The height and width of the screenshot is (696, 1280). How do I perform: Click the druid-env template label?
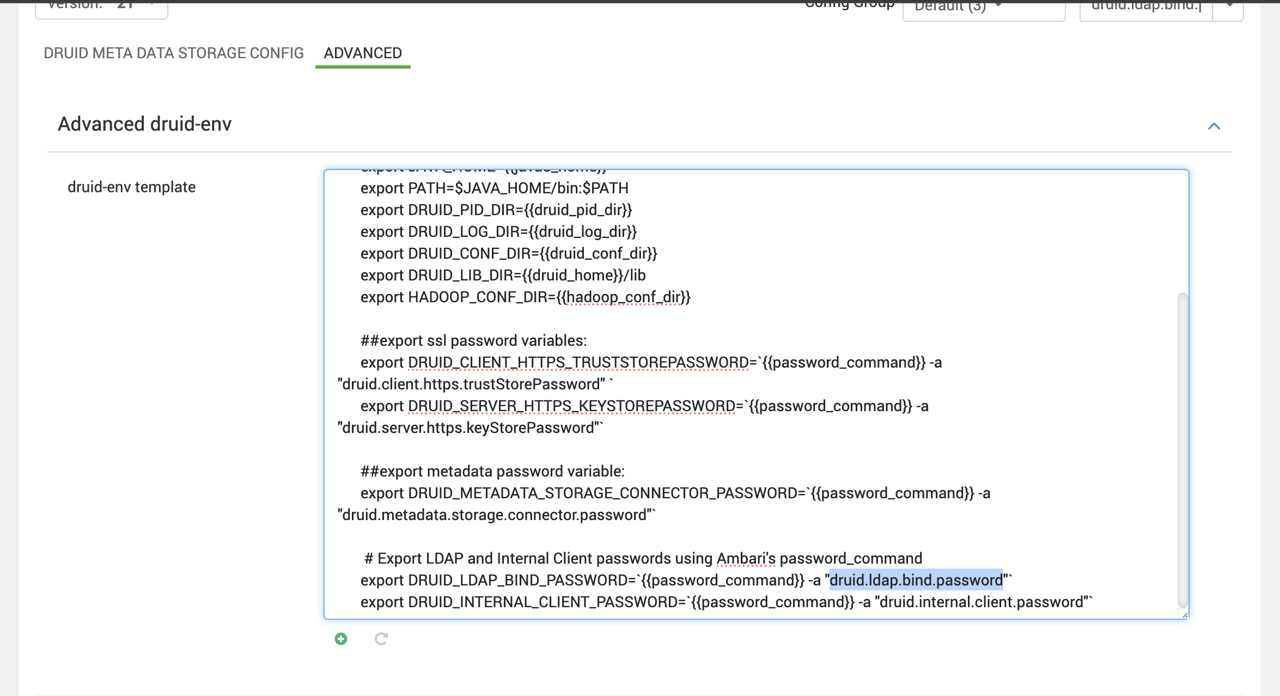click(131, 187)
